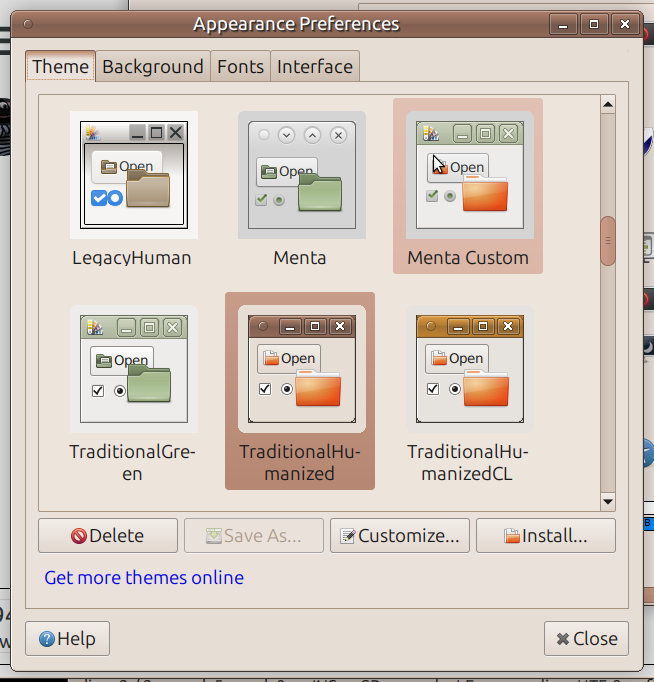Select the TraditionalGreen theme icon
The width and height of the screenshot is (654, 682).
pyautogui.click(x=133, y=368)
